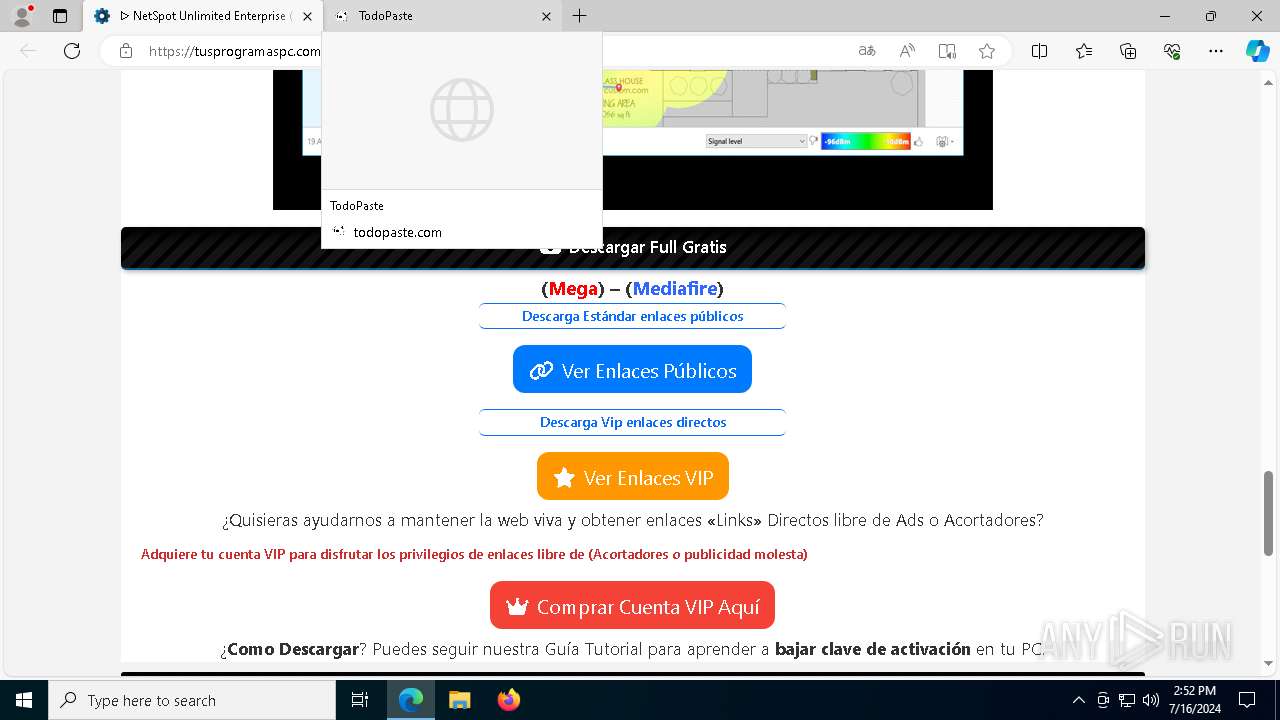
Task: Open the volume control tray icon
Action: click(x=1151, y=700)
